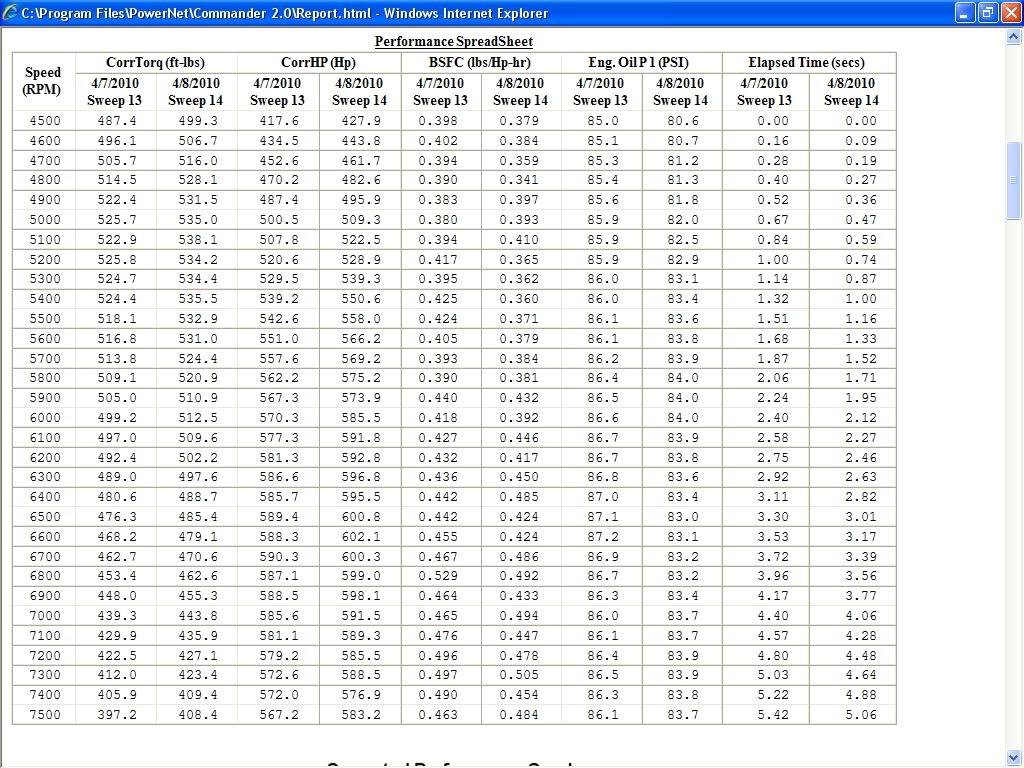The height and width of the screenshot is (768, 1024).
Task: Select the CorrTorq (ft-lbs) column header
Action: click(155, 62)
